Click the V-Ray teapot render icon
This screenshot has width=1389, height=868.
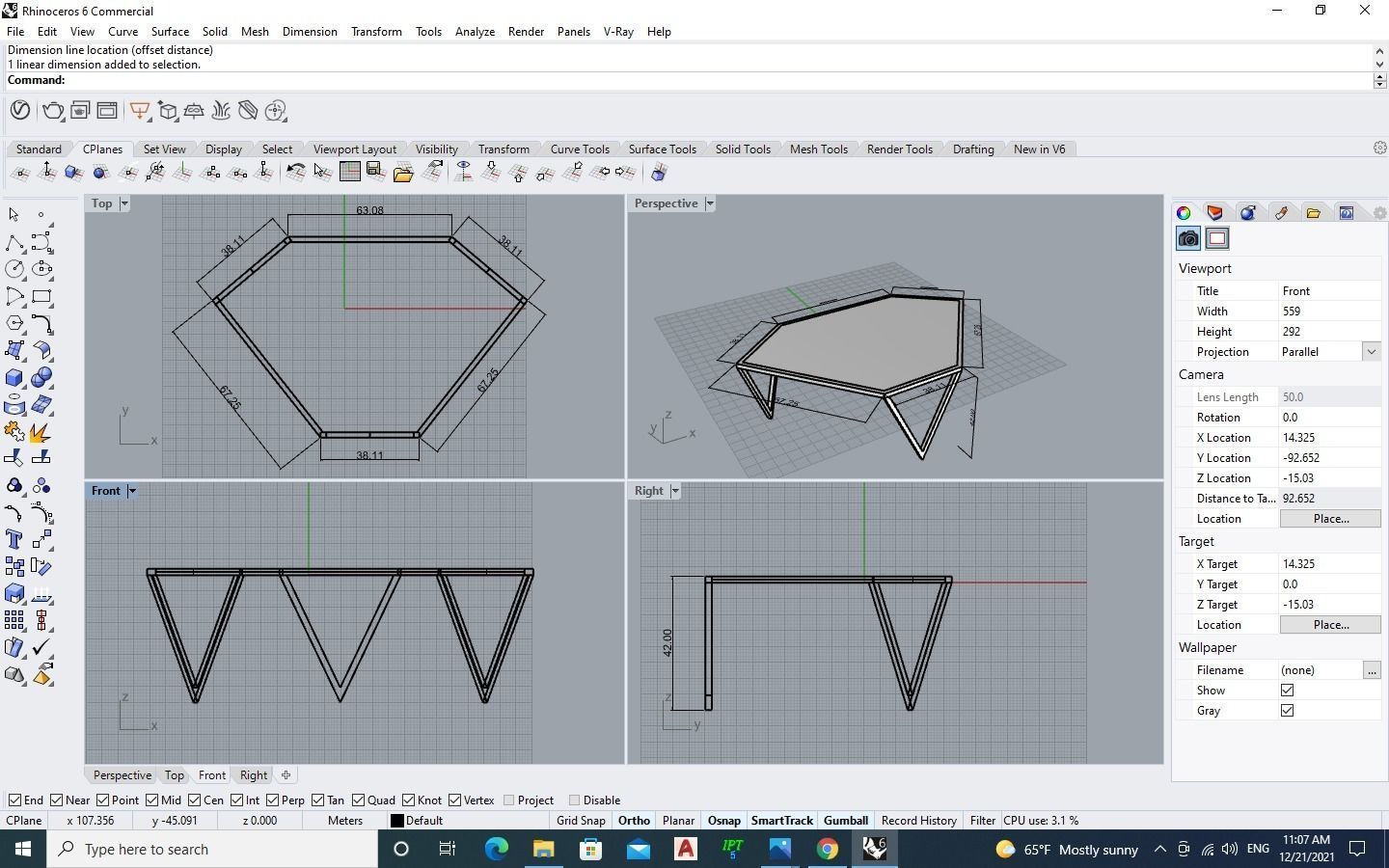pos(53,111)
